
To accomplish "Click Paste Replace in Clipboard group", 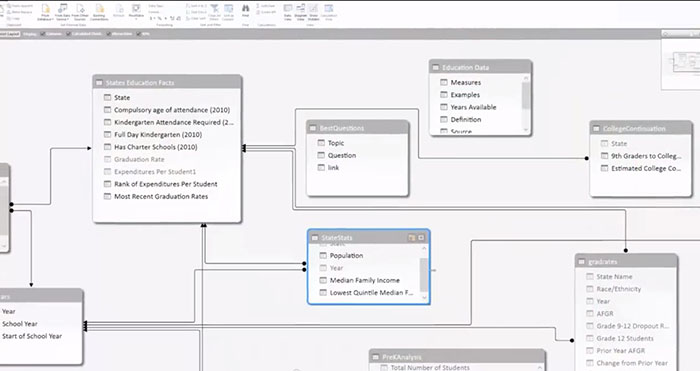I will click(20, 12).
